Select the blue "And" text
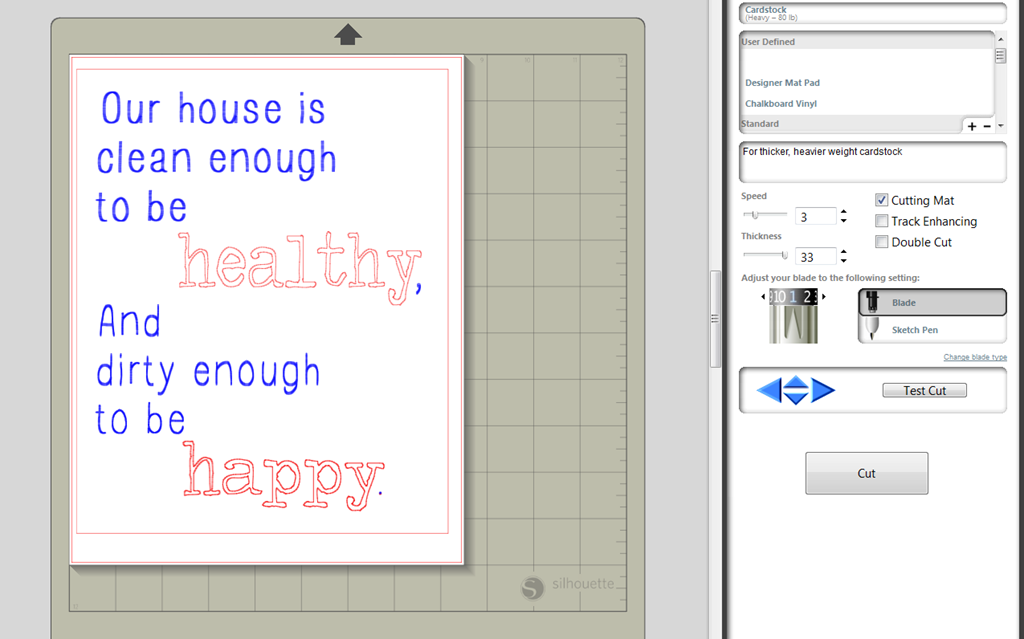Viewport: 1024px width, 639px height. (129, 321)
